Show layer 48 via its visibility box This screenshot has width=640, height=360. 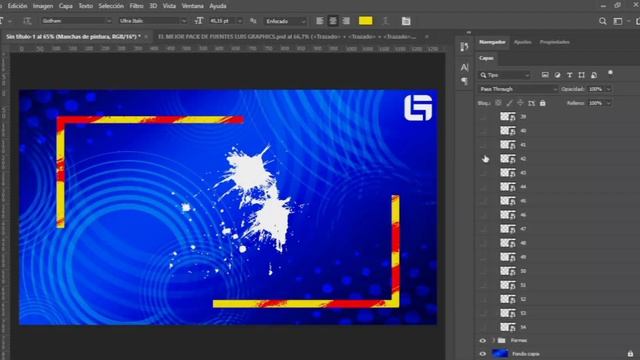pyautogui.click(x=483, y=243)
